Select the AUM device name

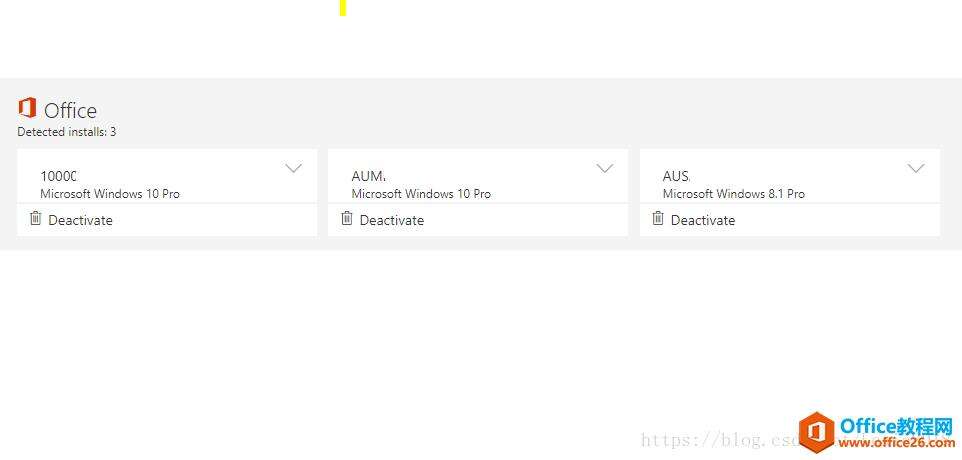pos(368,177)
